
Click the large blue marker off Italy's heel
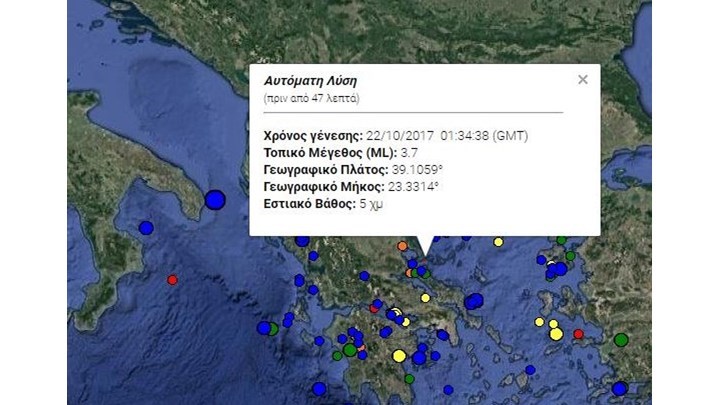pyautogui.click(x=215, y=200)
